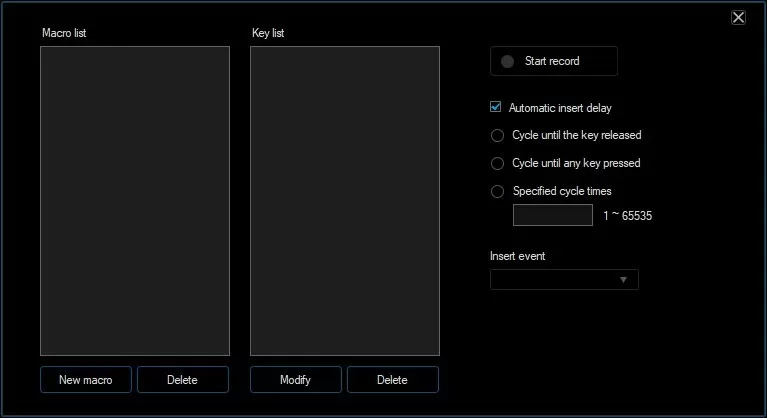Click the Insert event dropdown arrow
Image resolution: width=767 pixels, height=418 pixels.
coord(624,280)
